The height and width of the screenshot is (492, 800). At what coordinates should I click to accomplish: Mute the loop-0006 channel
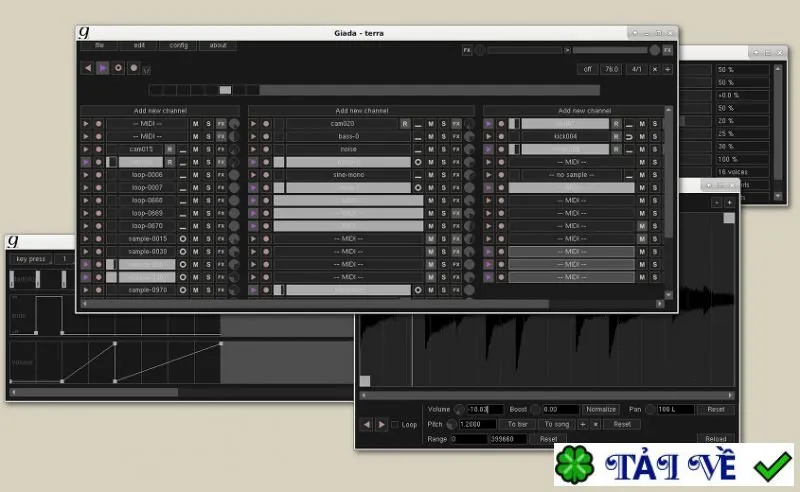coord(195,175)
